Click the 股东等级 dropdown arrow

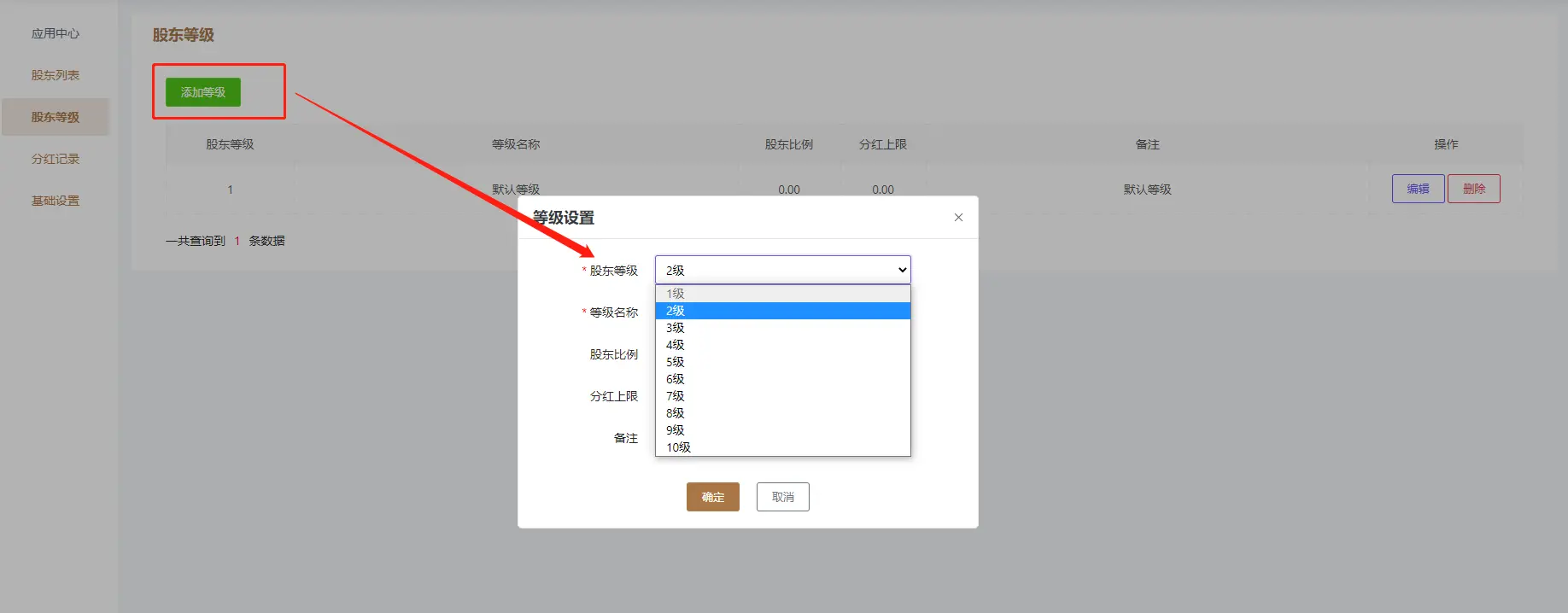[x=902, y=270]
